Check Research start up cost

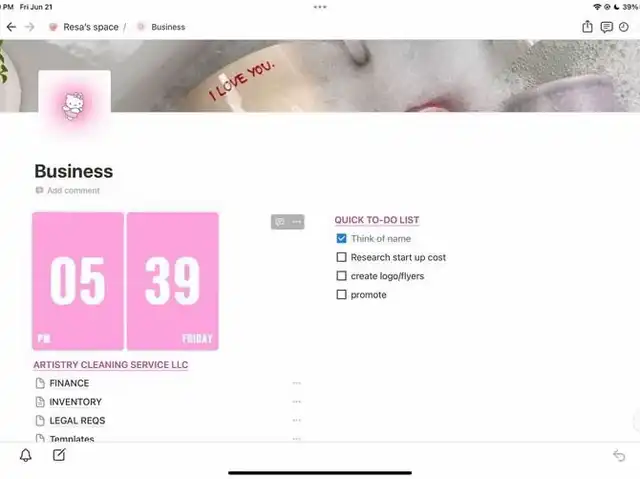[341, 257]
